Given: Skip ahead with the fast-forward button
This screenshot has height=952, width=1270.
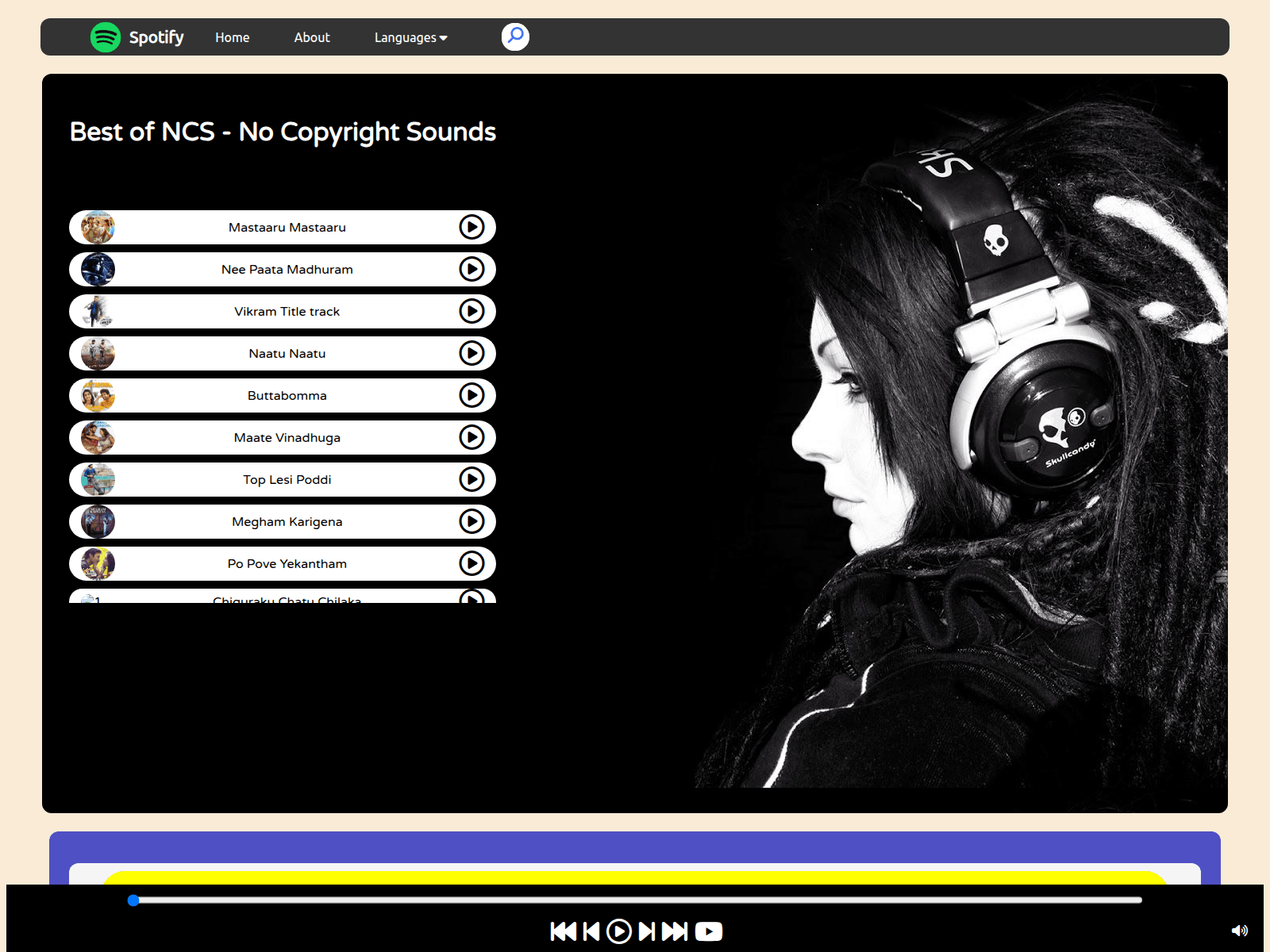Looking at the screenshot, I should click(x=675, y=931).
